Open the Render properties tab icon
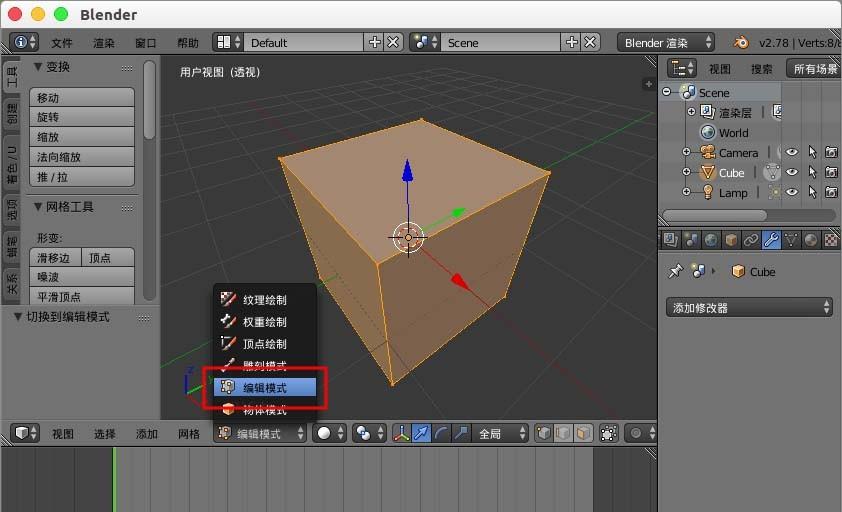 point(670,240)
